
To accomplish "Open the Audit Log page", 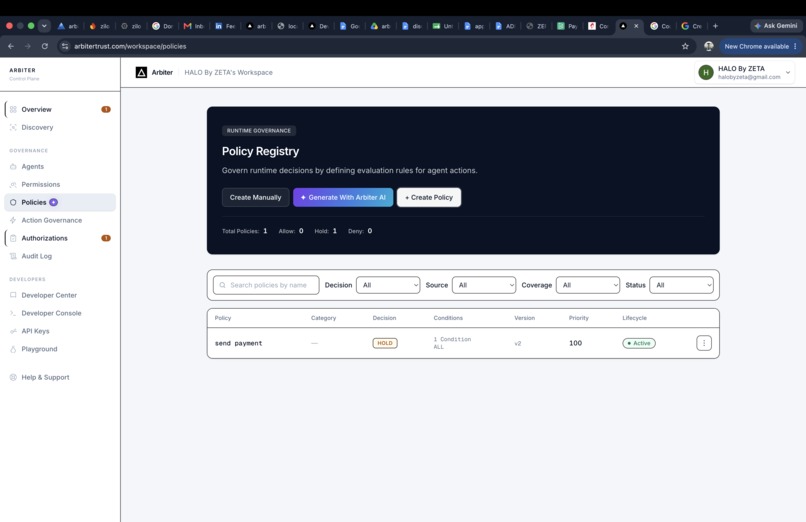I will pos(60,256).
